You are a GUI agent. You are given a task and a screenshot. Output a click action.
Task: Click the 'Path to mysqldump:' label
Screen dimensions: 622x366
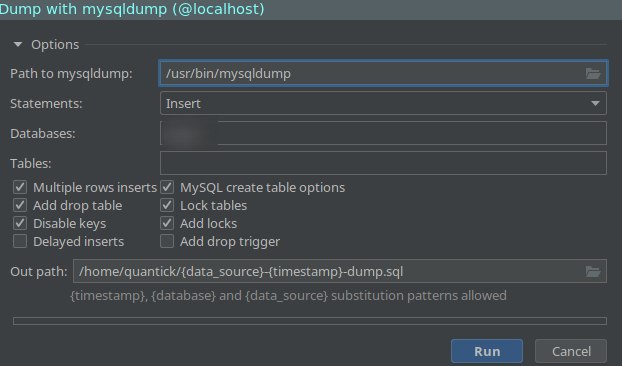[71, 73]
